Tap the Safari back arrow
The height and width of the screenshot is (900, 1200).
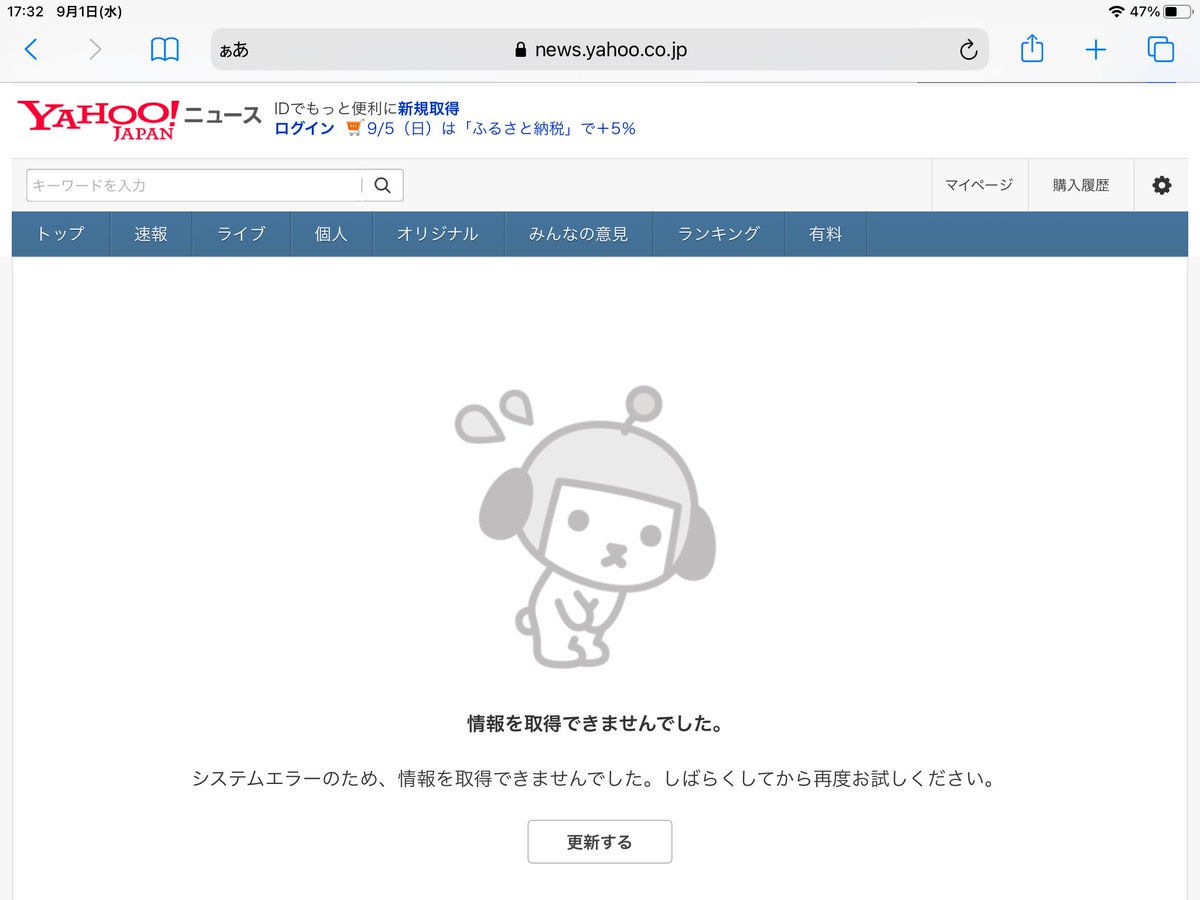tap(31, 49)
